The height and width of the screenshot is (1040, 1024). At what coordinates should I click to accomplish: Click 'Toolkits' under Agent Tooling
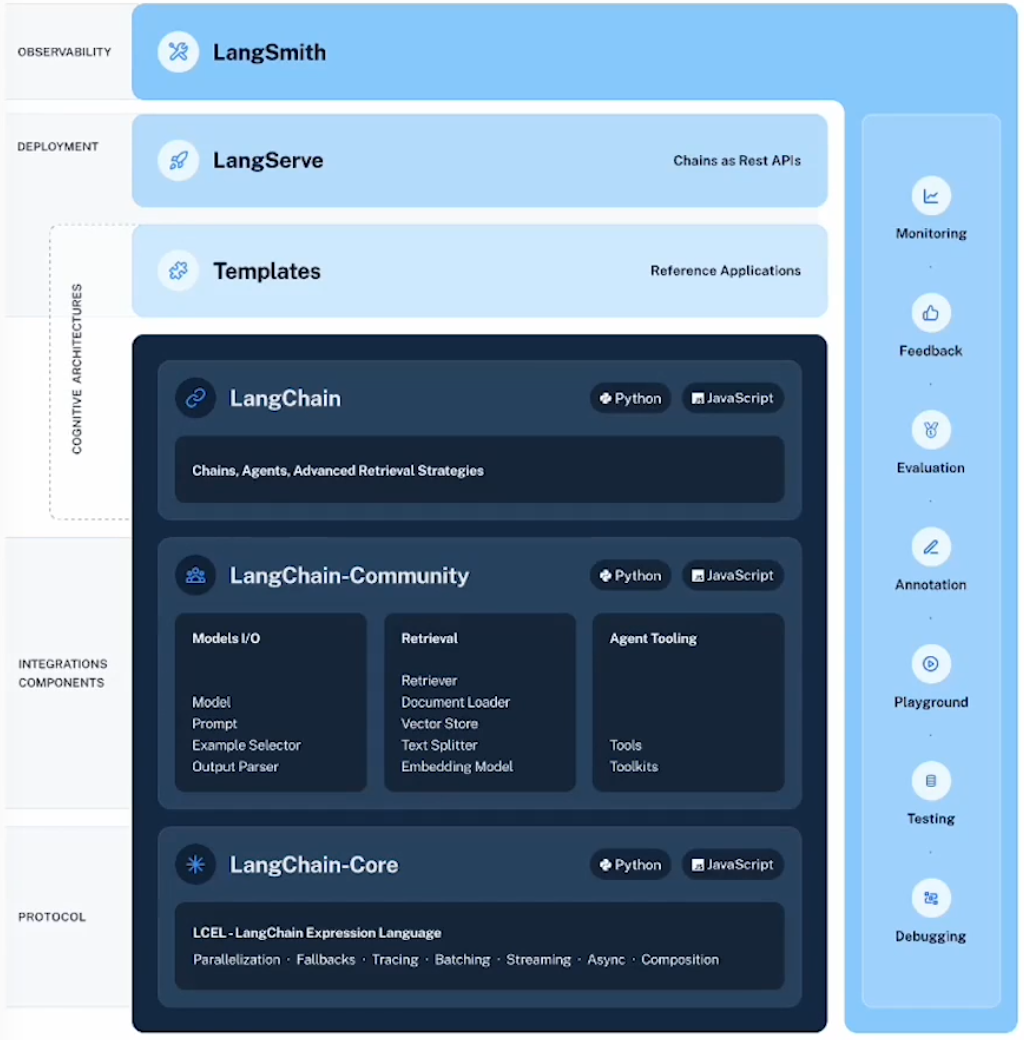click(x=634, y=766)
